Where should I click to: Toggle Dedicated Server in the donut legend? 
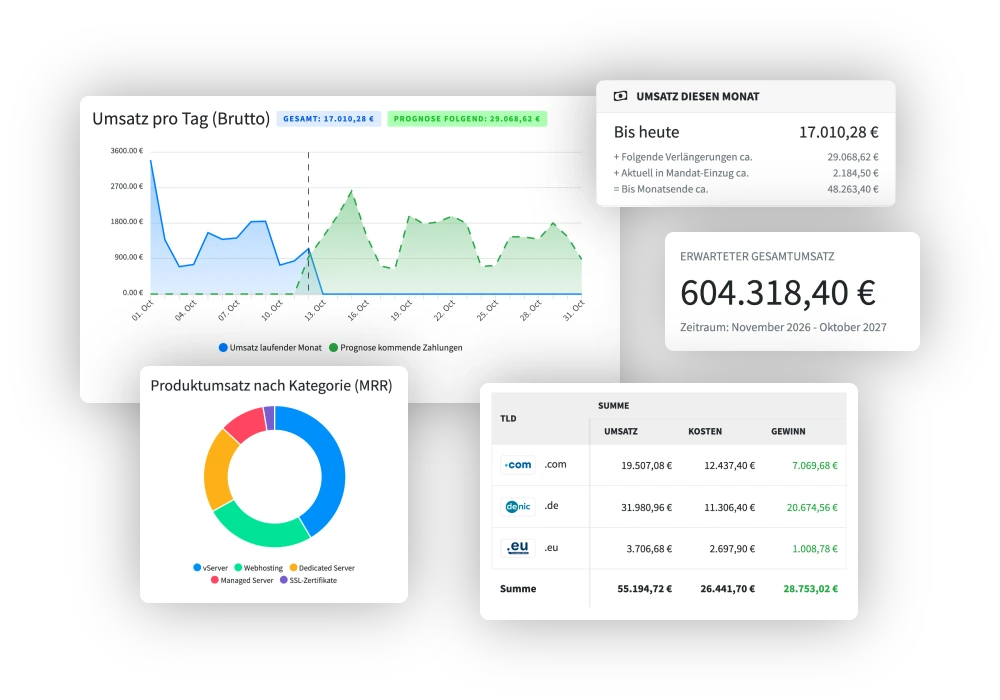pyautogui.click(x=322, y=567)
